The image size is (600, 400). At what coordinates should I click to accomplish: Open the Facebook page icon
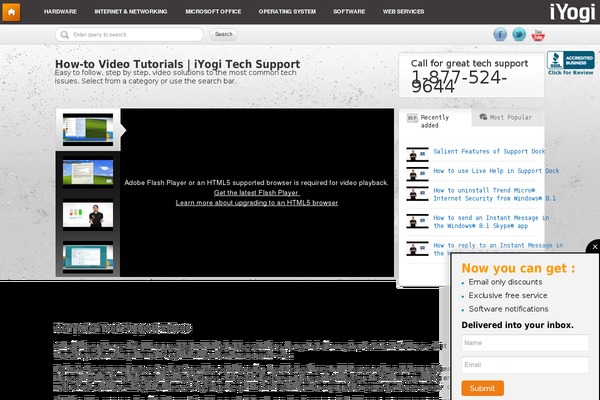click(500, 34)
